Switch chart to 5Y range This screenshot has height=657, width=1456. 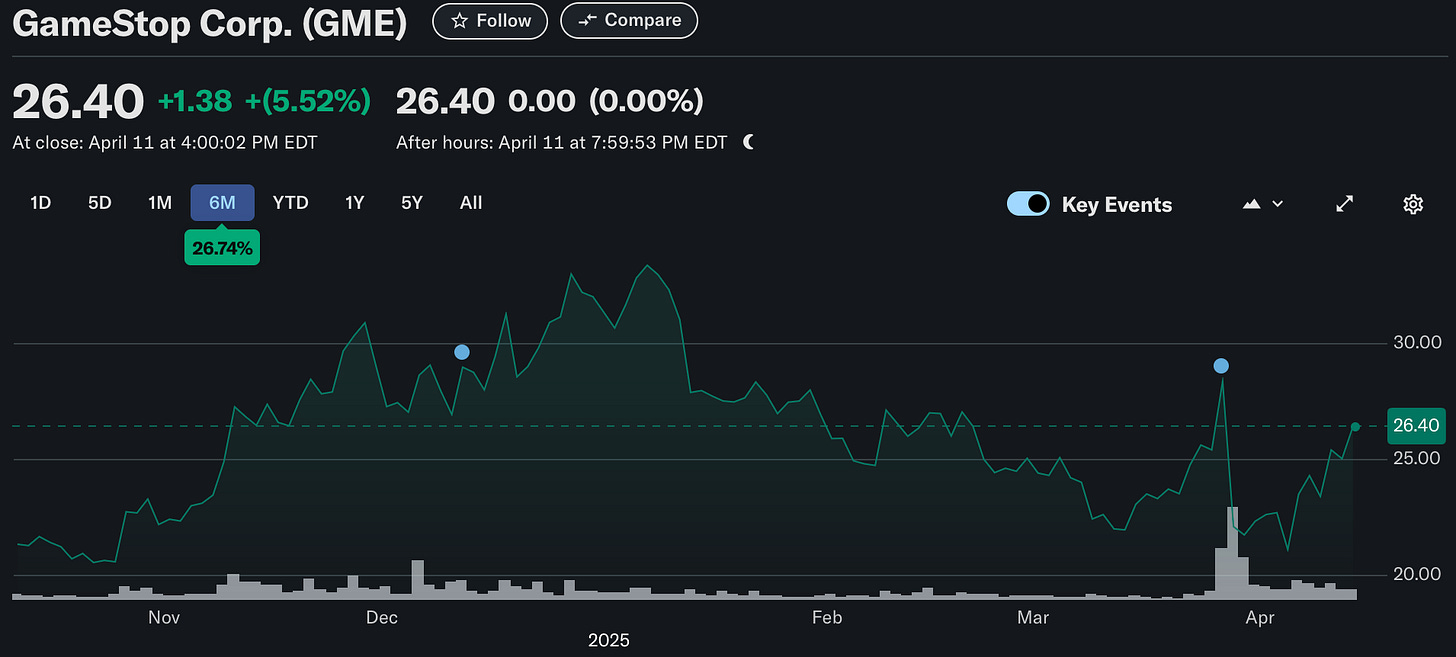(x=412, y=203)
